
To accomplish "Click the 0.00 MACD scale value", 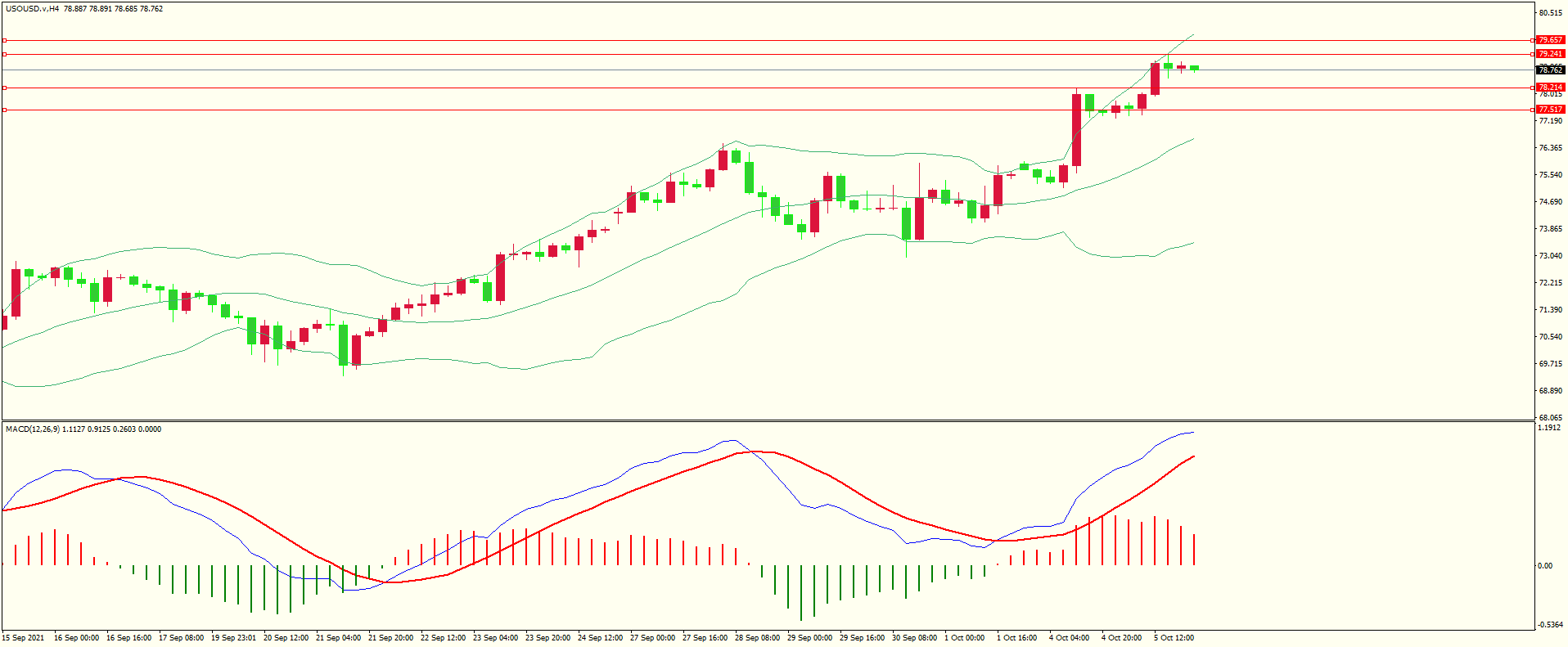I will (1545, 566).
